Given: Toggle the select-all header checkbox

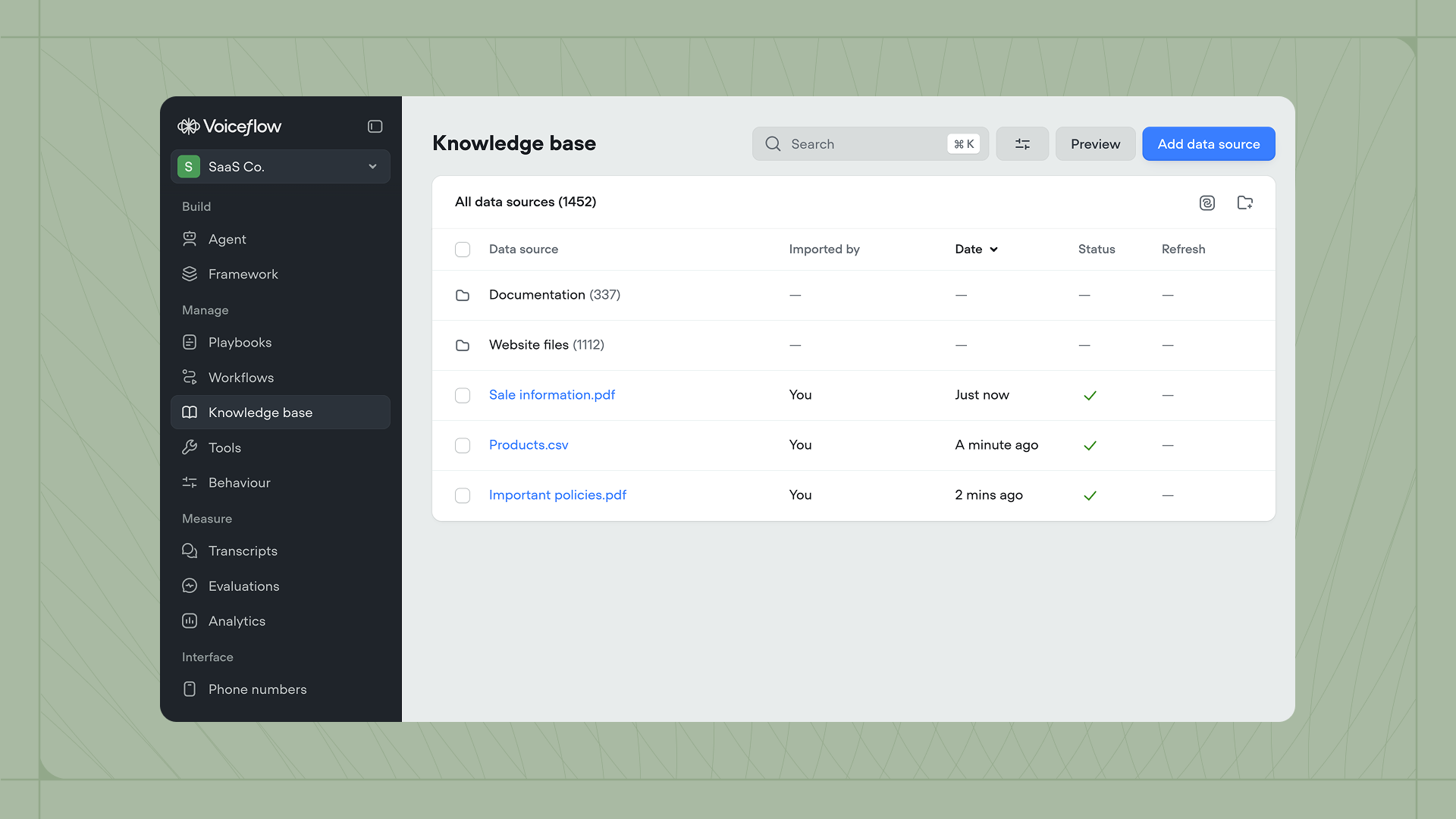Looking at the screenshot, I should point(462,249).
